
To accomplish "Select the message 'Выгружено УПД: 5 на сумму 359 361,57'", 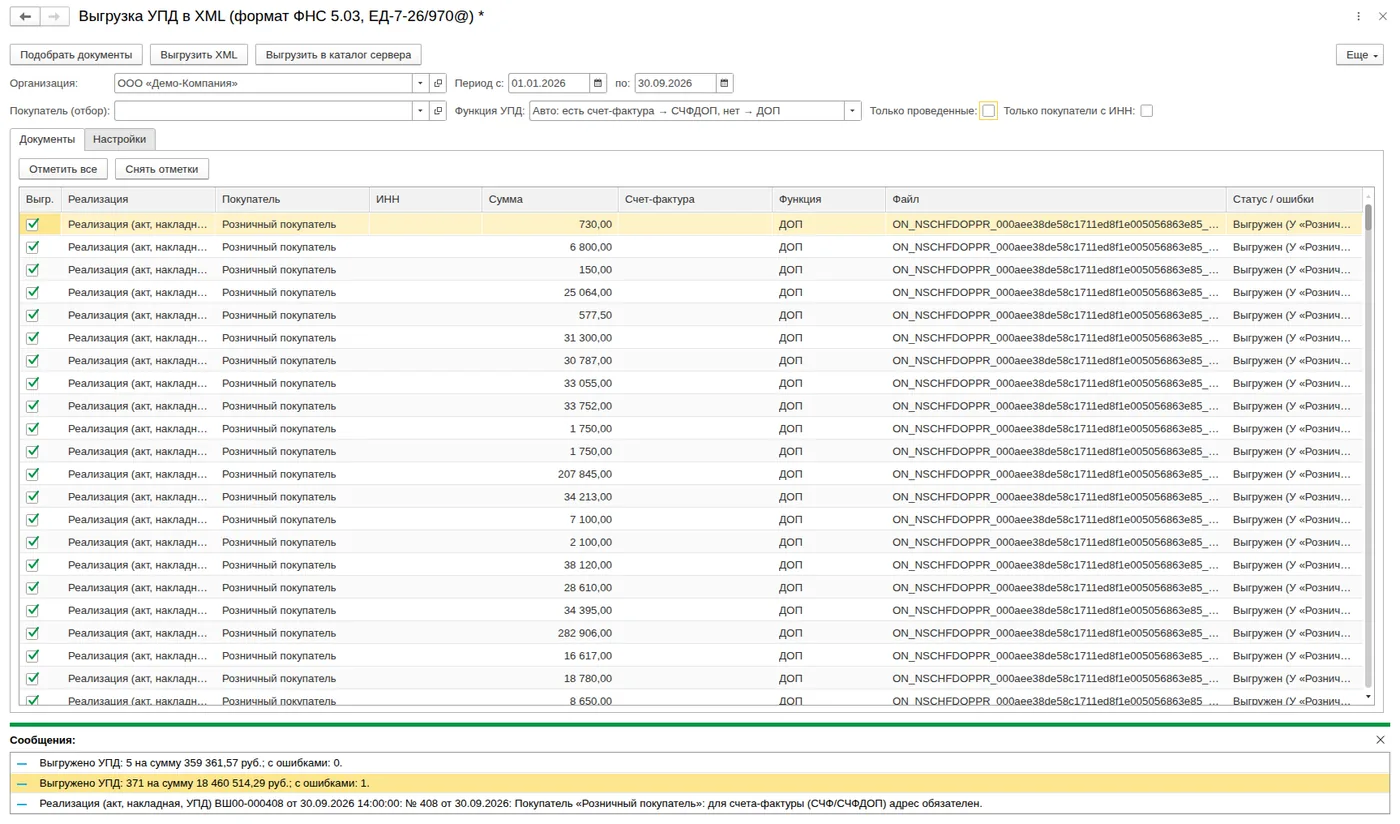I will 700,763.
